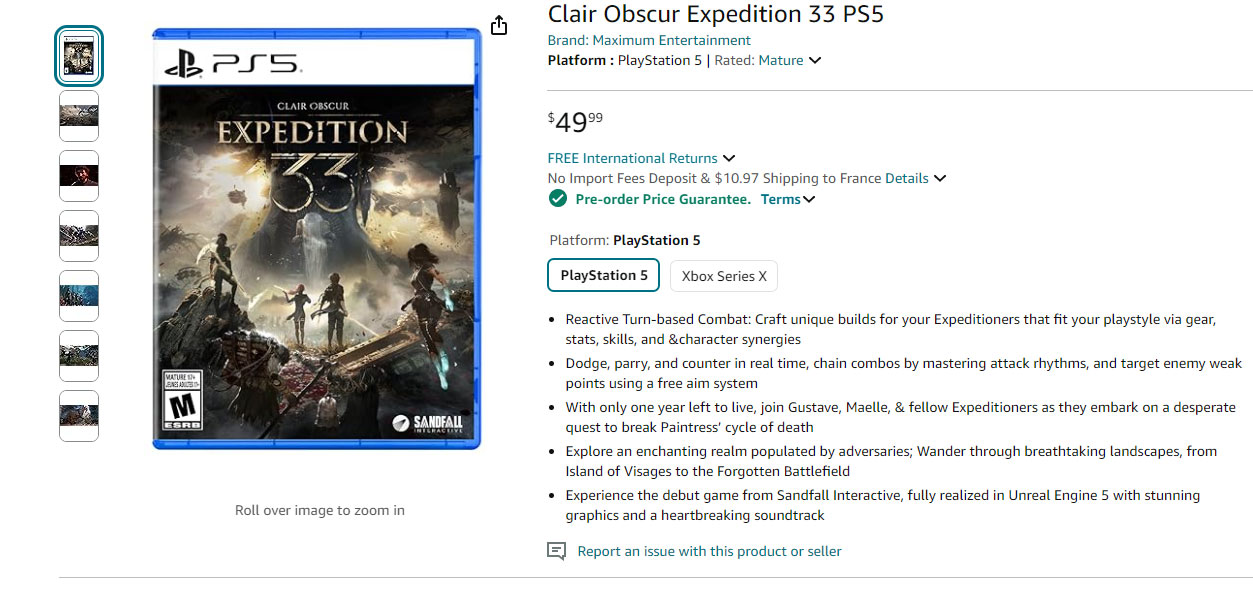Click the main Expedition 33 product image
Viewport: 1253px width, 600px height.
pos(317,240)
